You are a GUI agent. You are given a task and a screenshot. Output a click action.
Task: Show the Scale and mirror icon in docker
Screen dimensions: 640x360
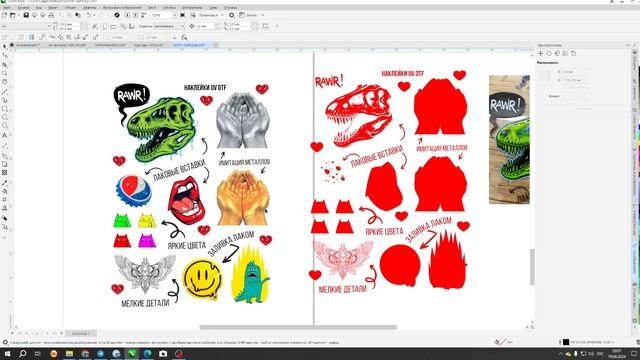(557, 53)
